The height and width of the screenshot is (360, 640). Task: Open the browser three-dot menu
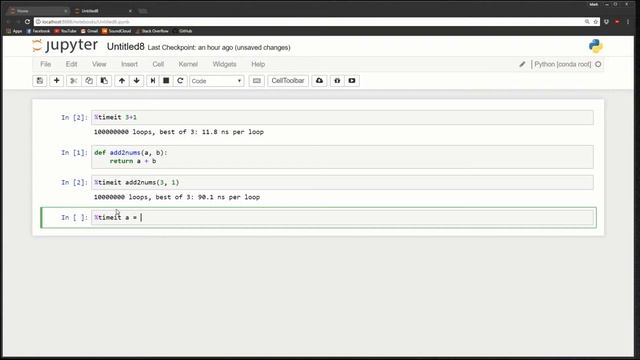pyautogui.click(x=628, y=22)
